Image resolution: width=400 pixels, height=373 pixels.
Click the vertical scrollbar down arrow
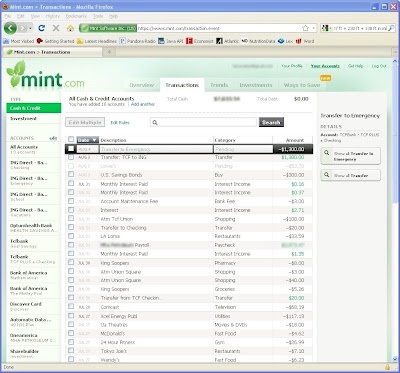click(x=396, y=359)
